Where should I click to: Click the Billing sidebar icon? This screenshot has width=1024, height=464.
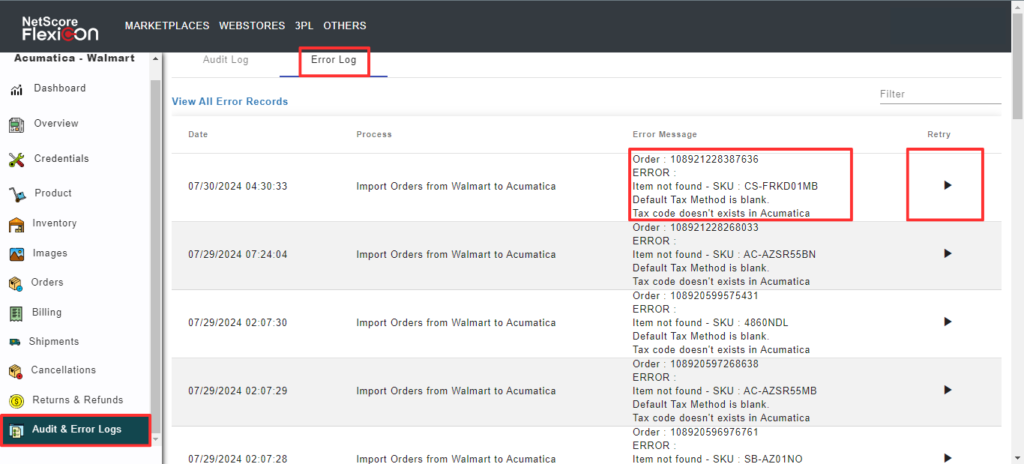click(x=17, y=313)
